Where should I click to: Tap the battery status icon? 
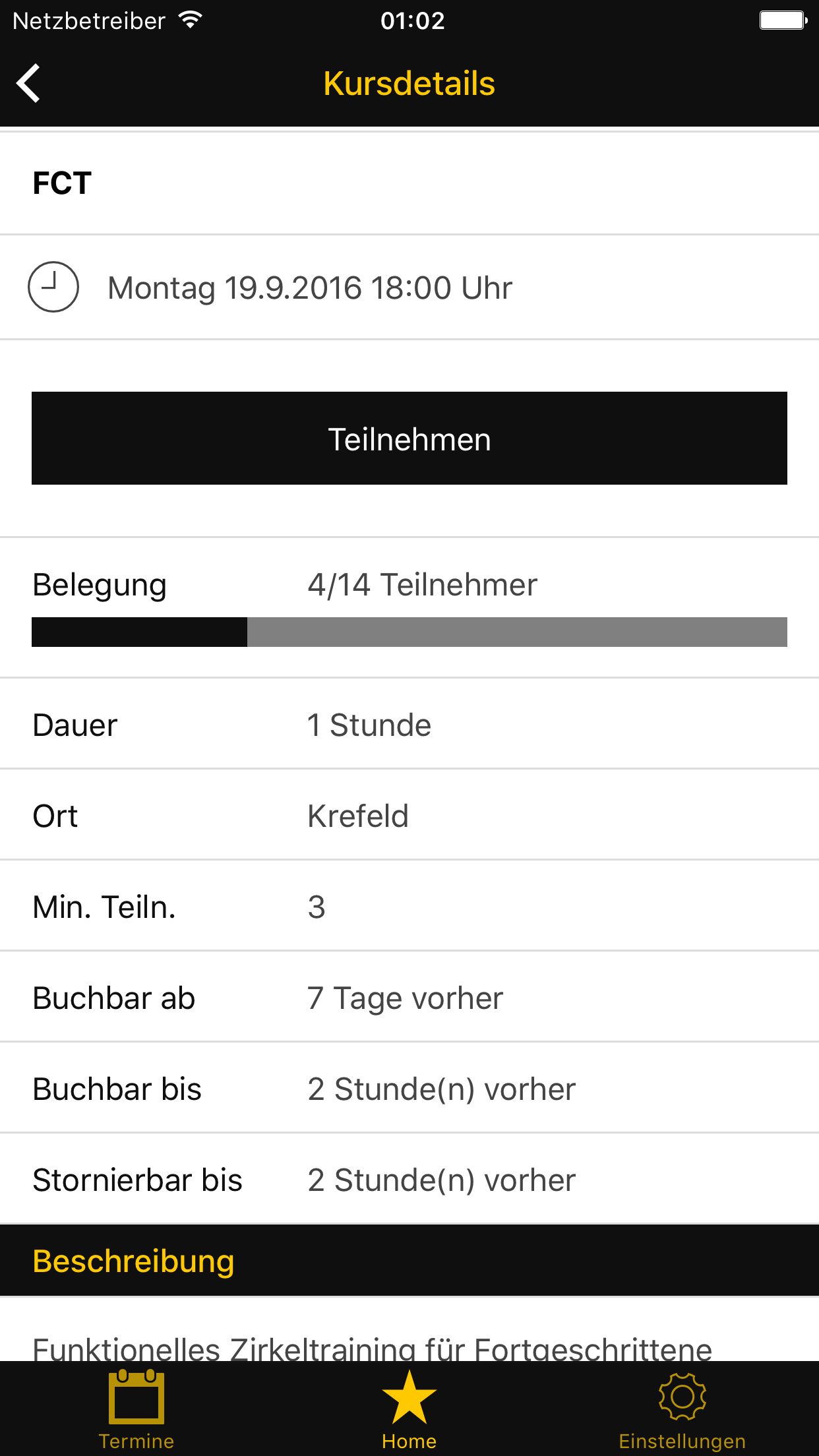pyautogui.click(x=783, y=20)
